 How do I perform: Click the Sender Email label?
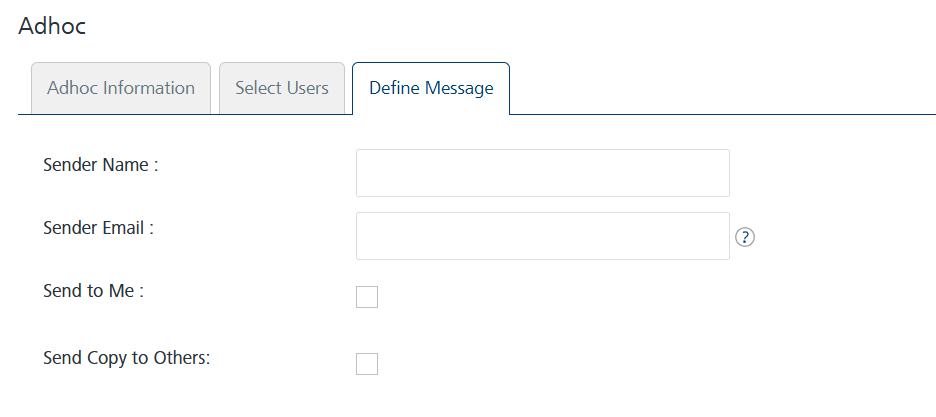coord(98,227)
